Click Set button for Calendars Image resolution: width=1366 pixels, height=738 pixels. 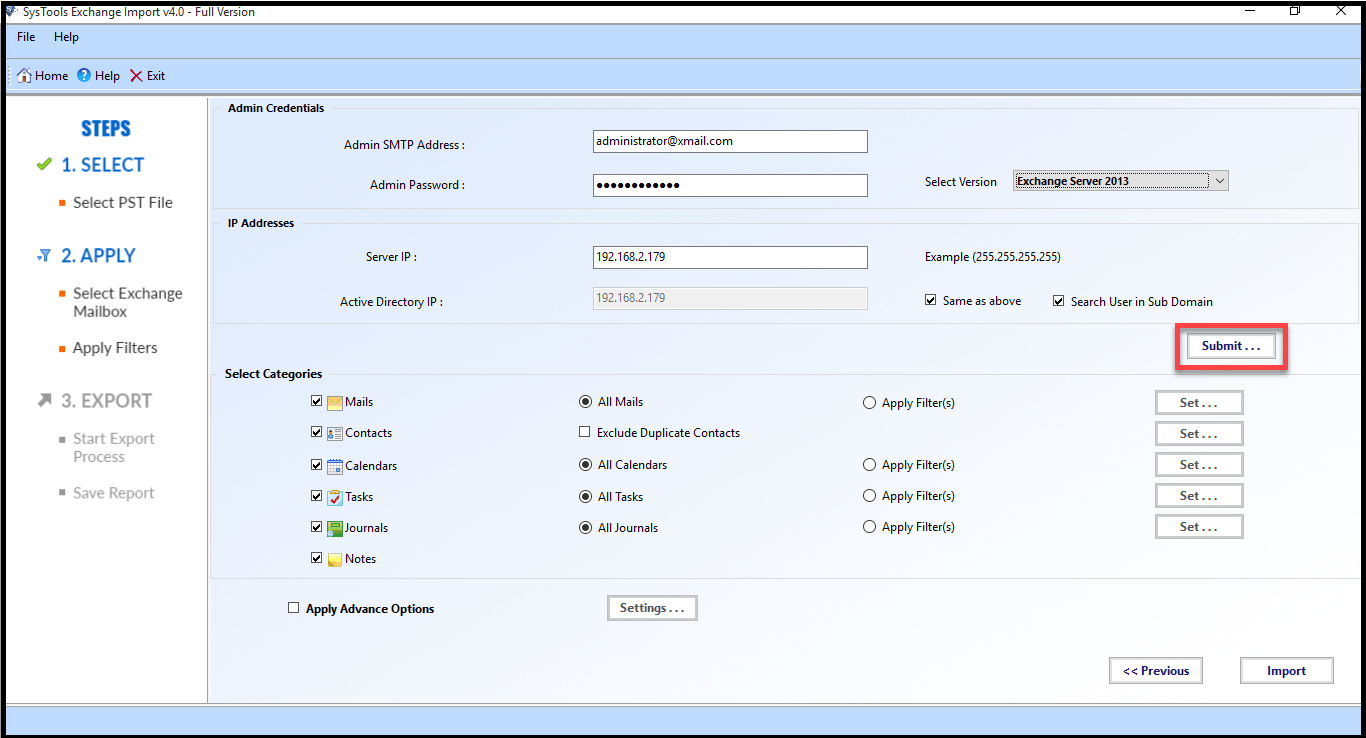(1199, 465)
